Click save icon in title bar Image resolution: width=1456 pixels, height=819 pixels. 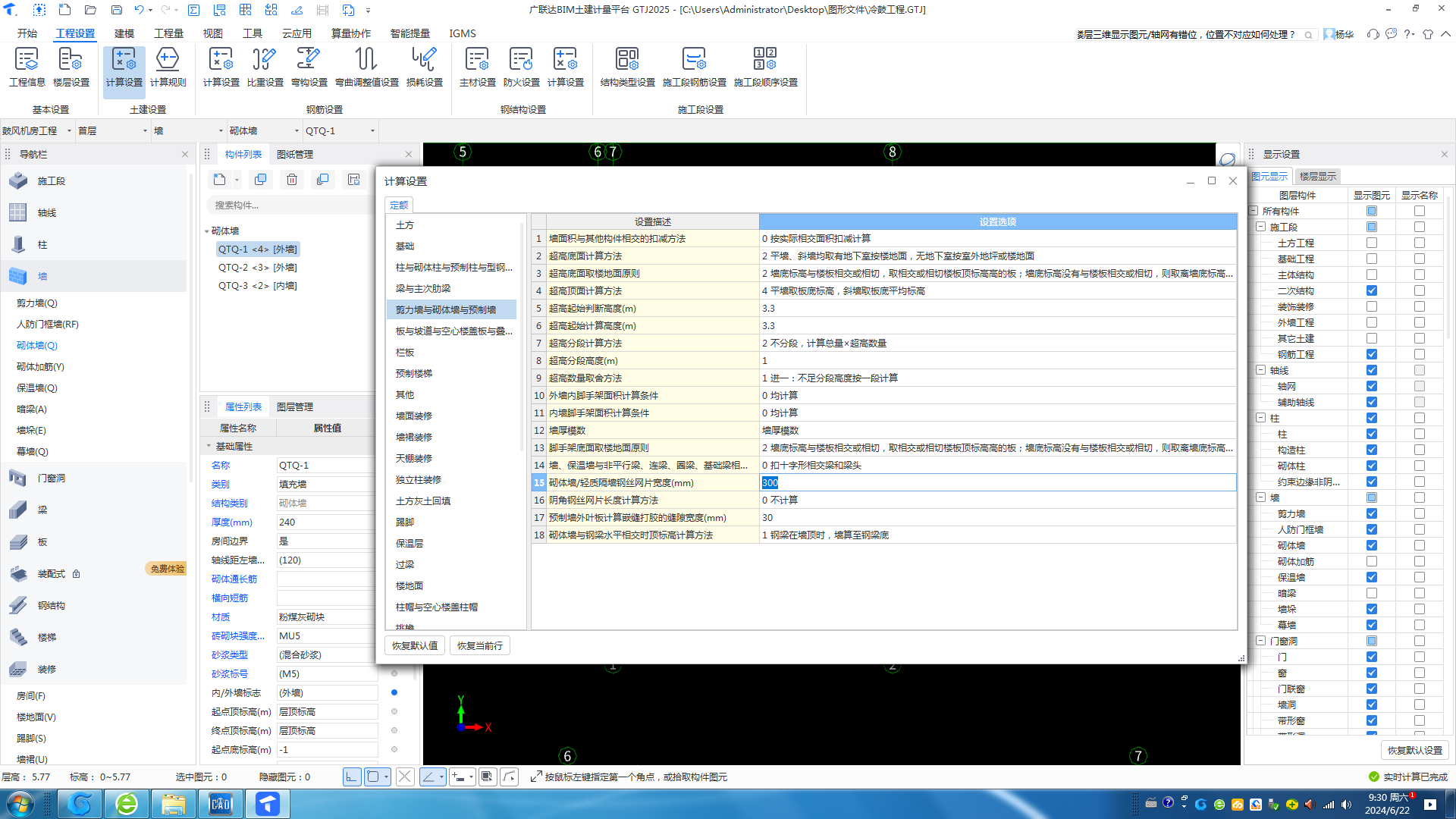[x=116, y=10]
